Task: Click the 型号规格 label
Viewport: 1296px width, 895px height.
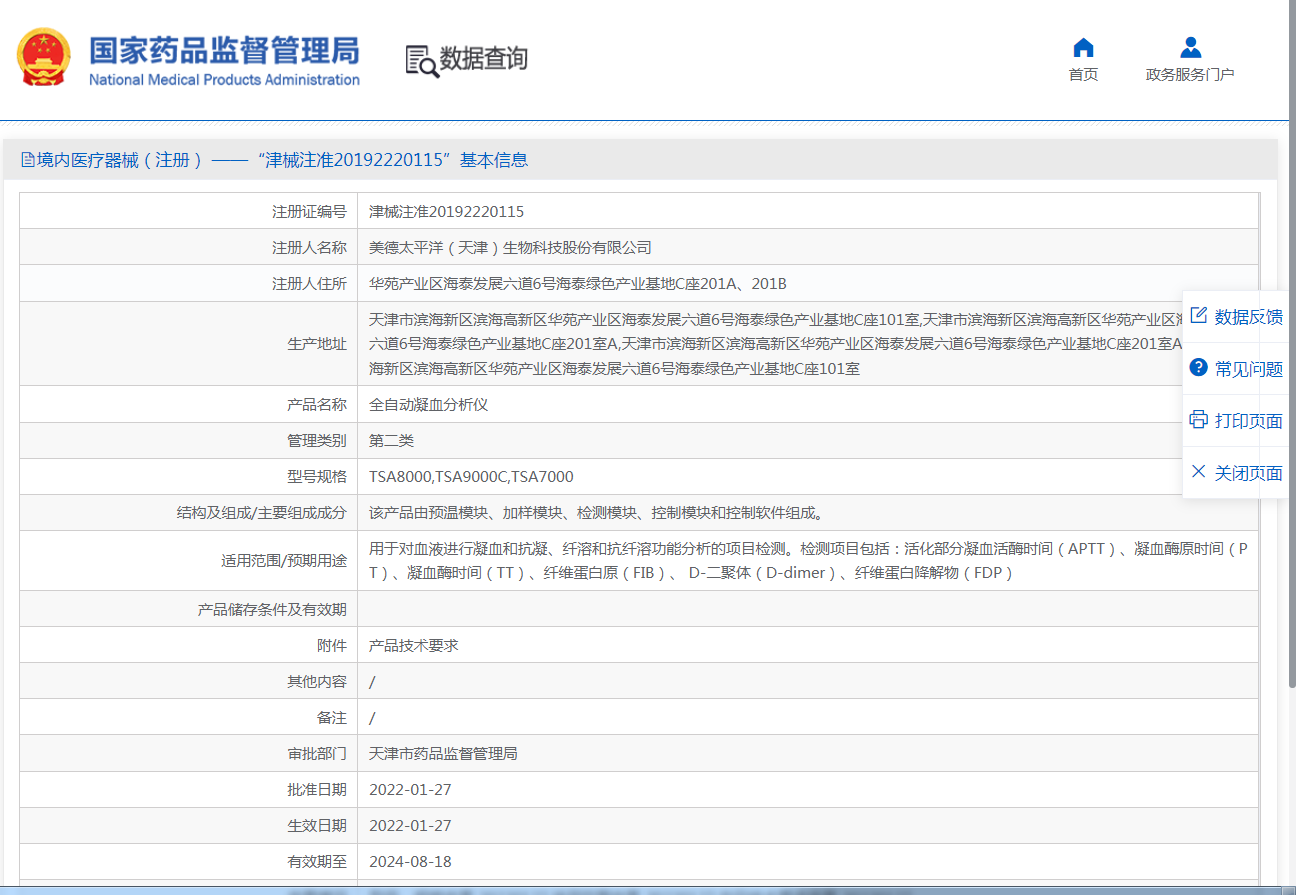Action: [x=317, y=477]
